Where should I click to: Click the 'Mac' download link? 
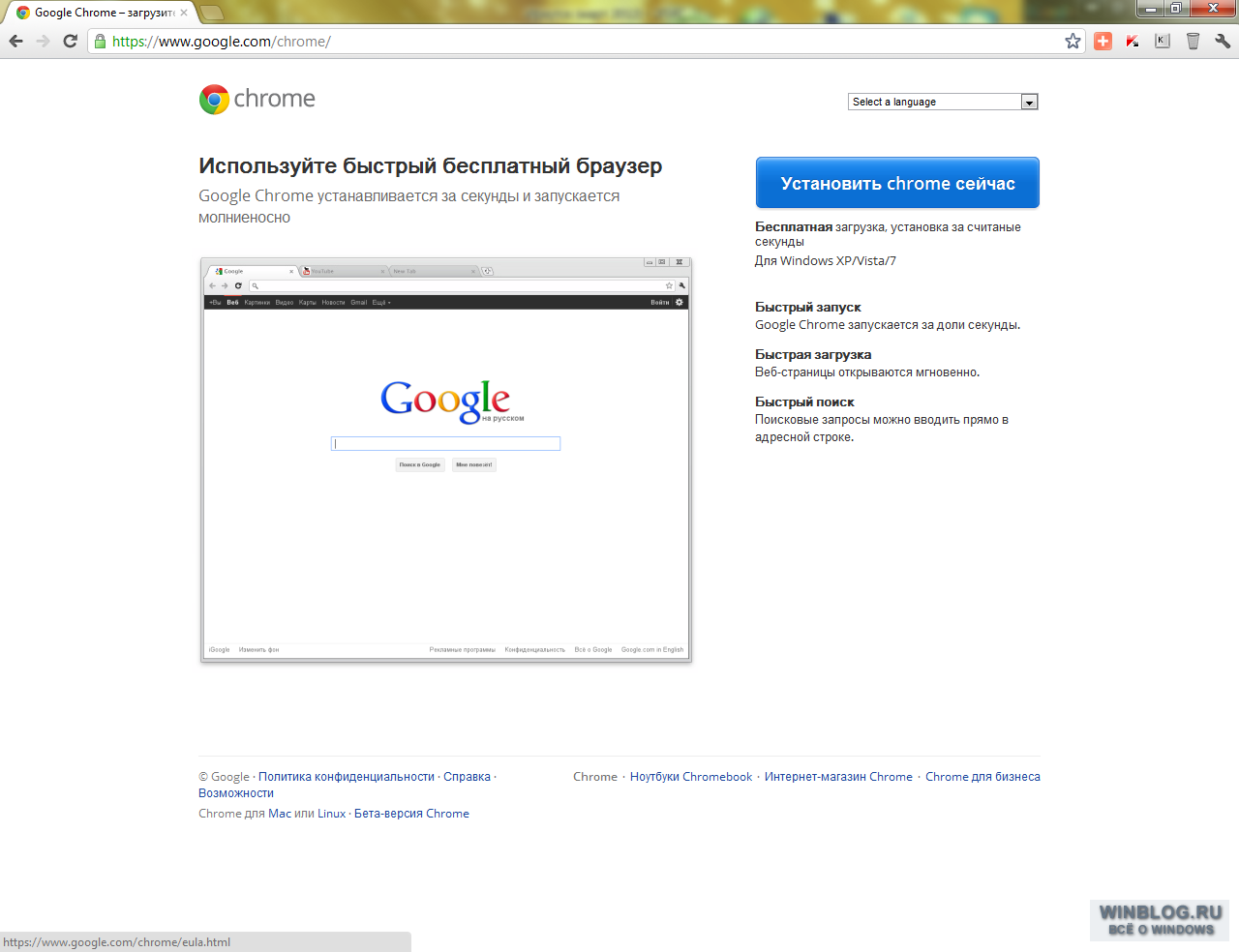click(x=280, y=814)
